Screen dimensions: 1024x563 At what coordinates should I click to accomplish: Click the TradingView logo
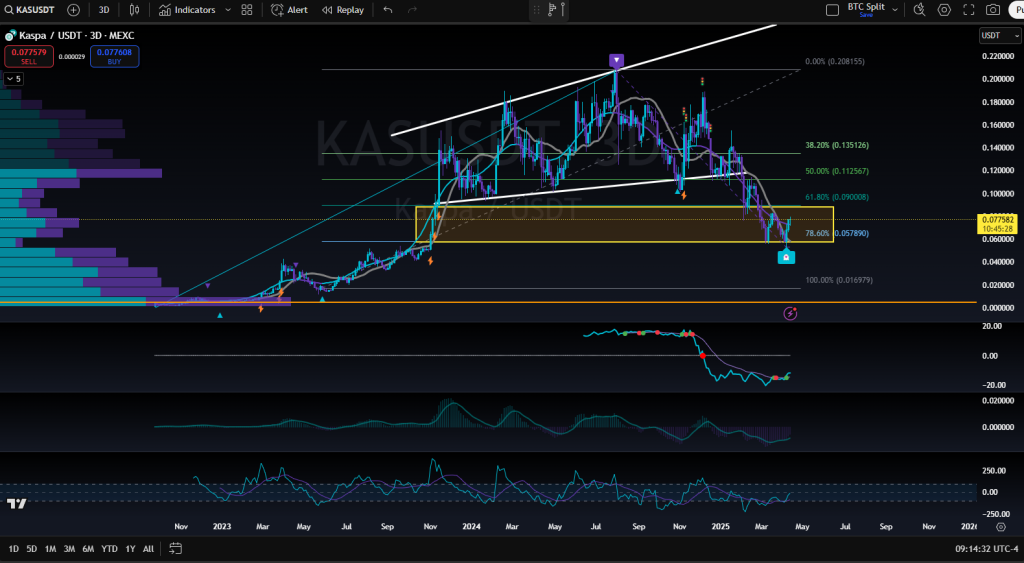tap(17, 504)
